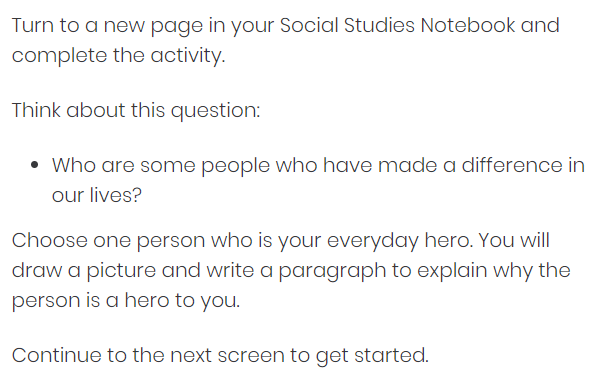The image size is (616, 382).
Task: Click the bullet point before the question
Action: pyautogui.click(x=35, y=165)
